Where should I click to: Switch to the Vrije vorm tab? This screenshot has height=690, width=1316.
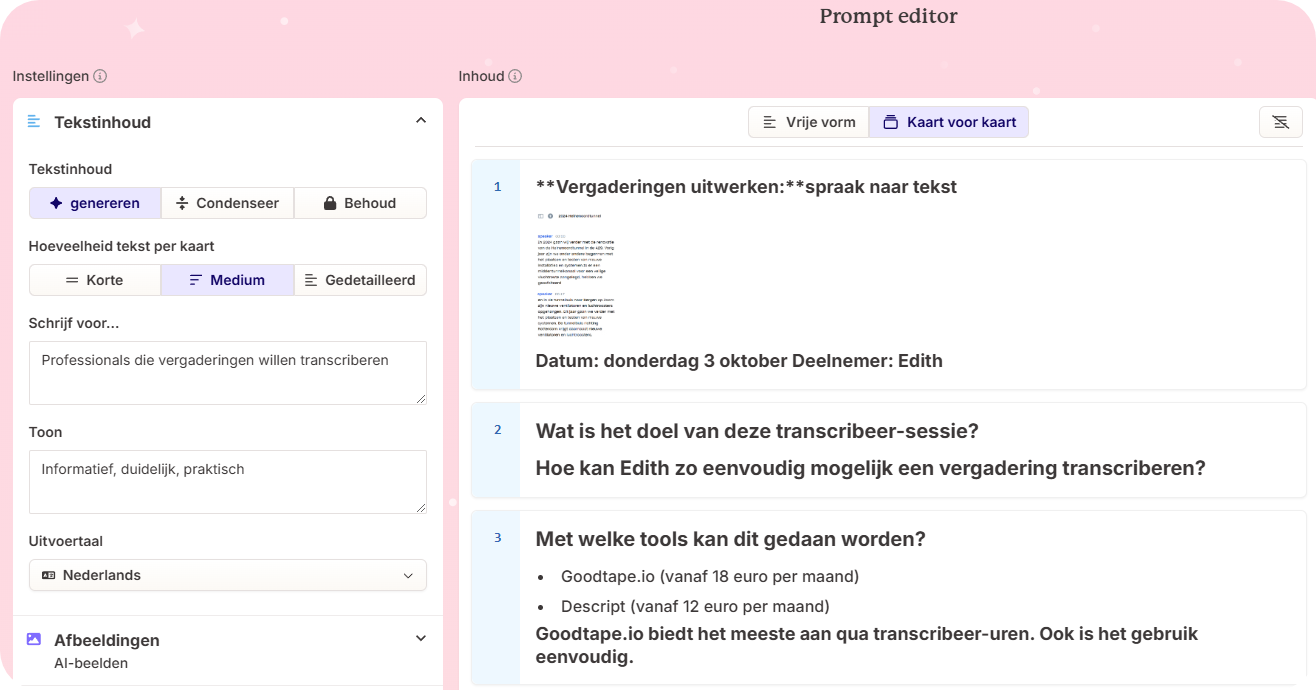[x=809, y=122]
